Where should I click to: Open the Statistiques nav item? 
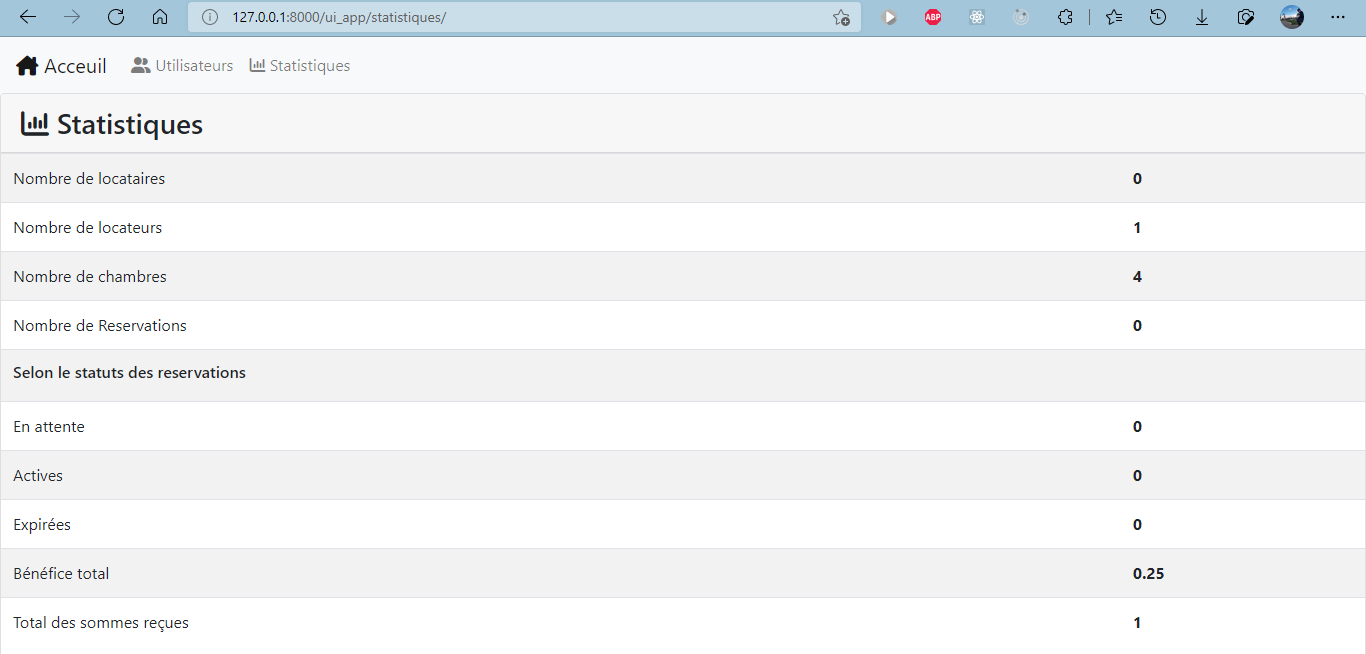click(300, 66)
